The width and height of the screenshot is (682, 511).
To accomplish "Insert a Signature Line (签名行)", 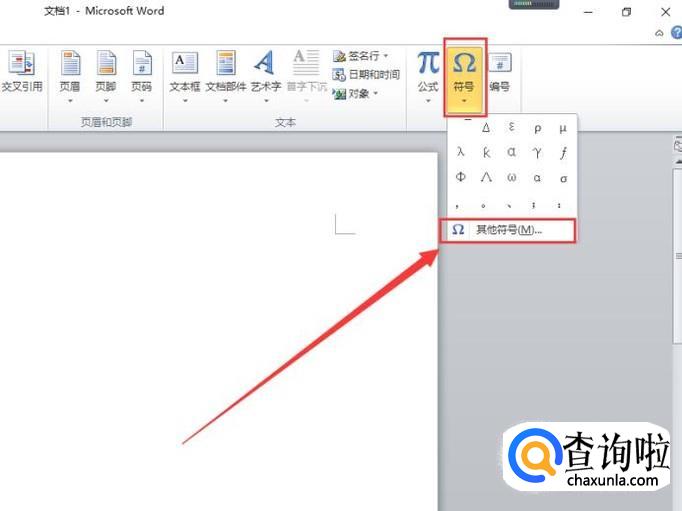I will pyautogui.click(x=360, y=56).
